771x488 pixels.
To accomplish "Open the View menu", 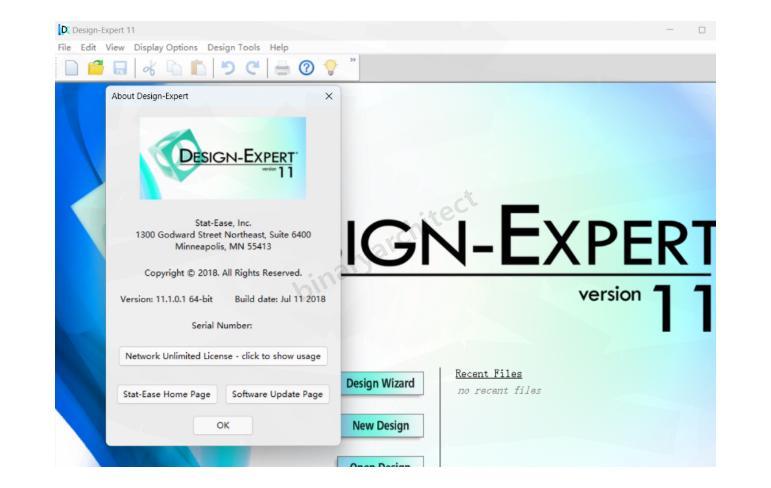I will 115,47.
